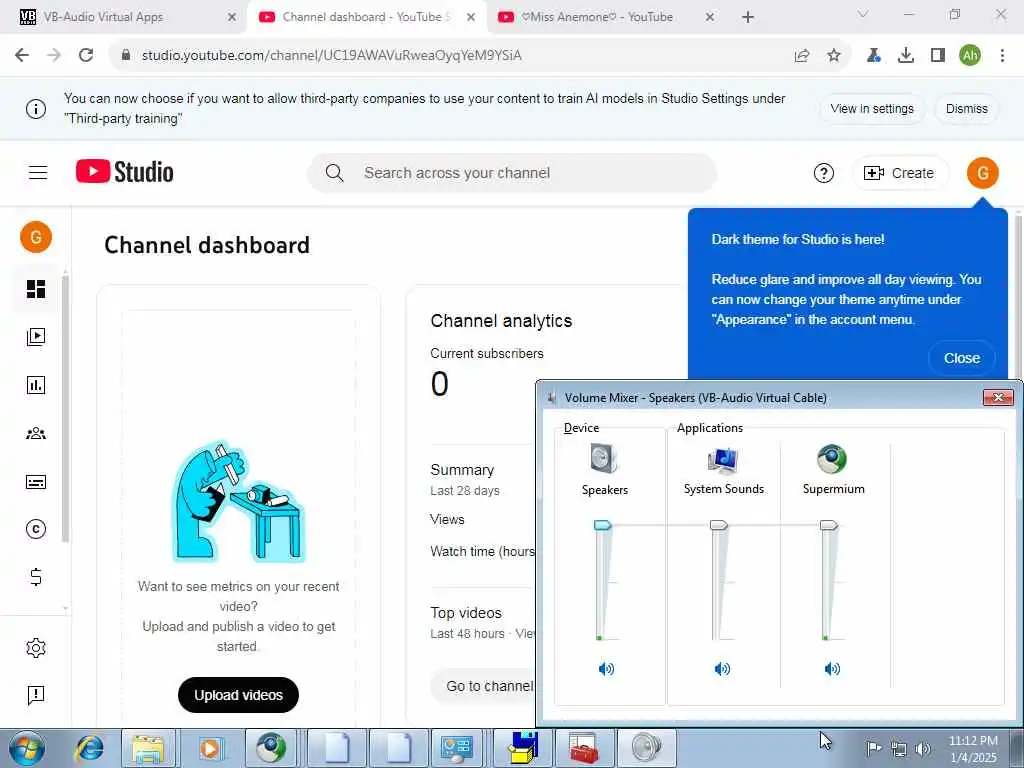Screen dimensions: 1024x768
Task: Mute Supermium in Volume Mixer
Action: pos(832,668)
